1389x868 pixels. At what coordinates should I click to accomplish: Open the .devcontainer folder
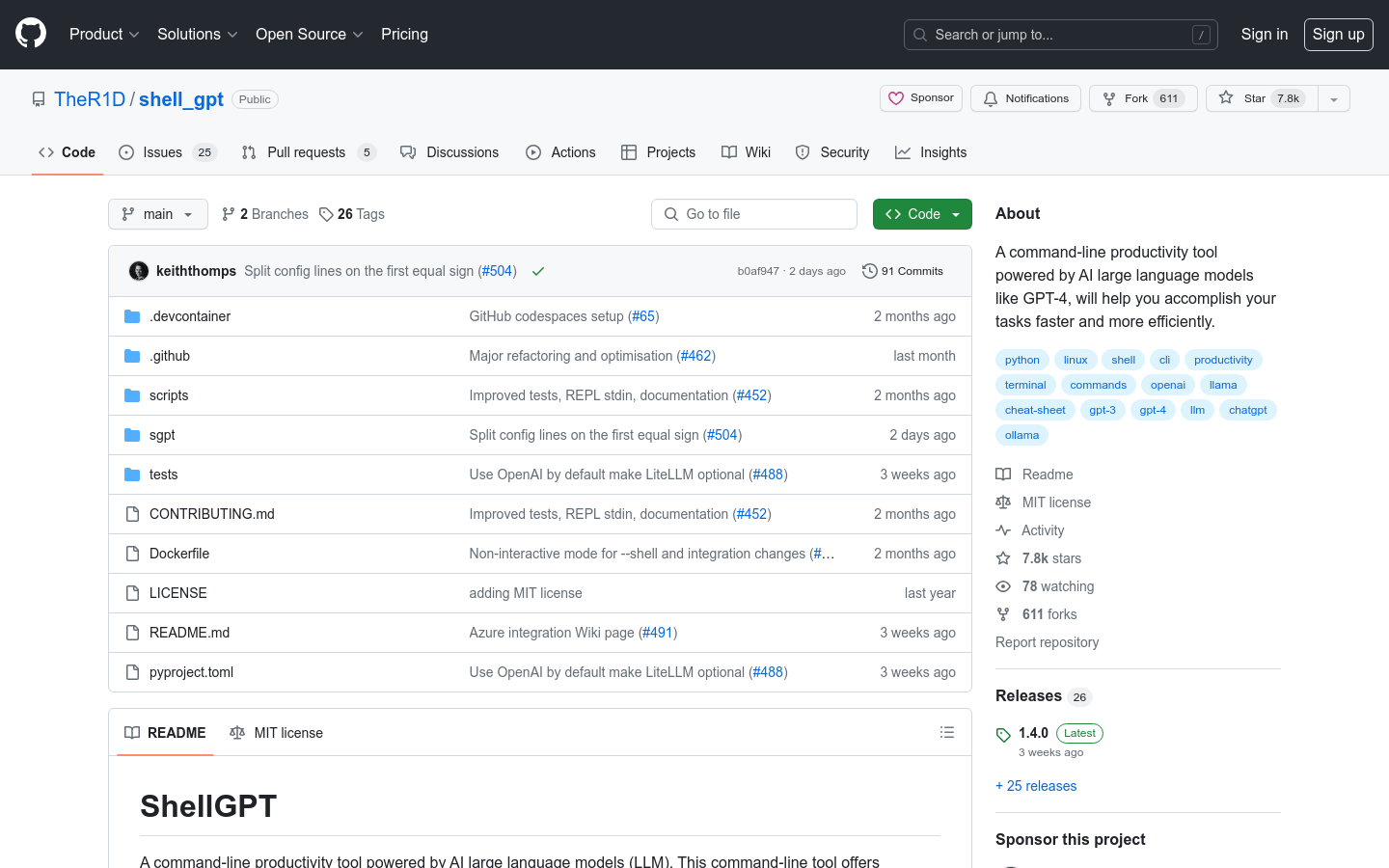189,316
